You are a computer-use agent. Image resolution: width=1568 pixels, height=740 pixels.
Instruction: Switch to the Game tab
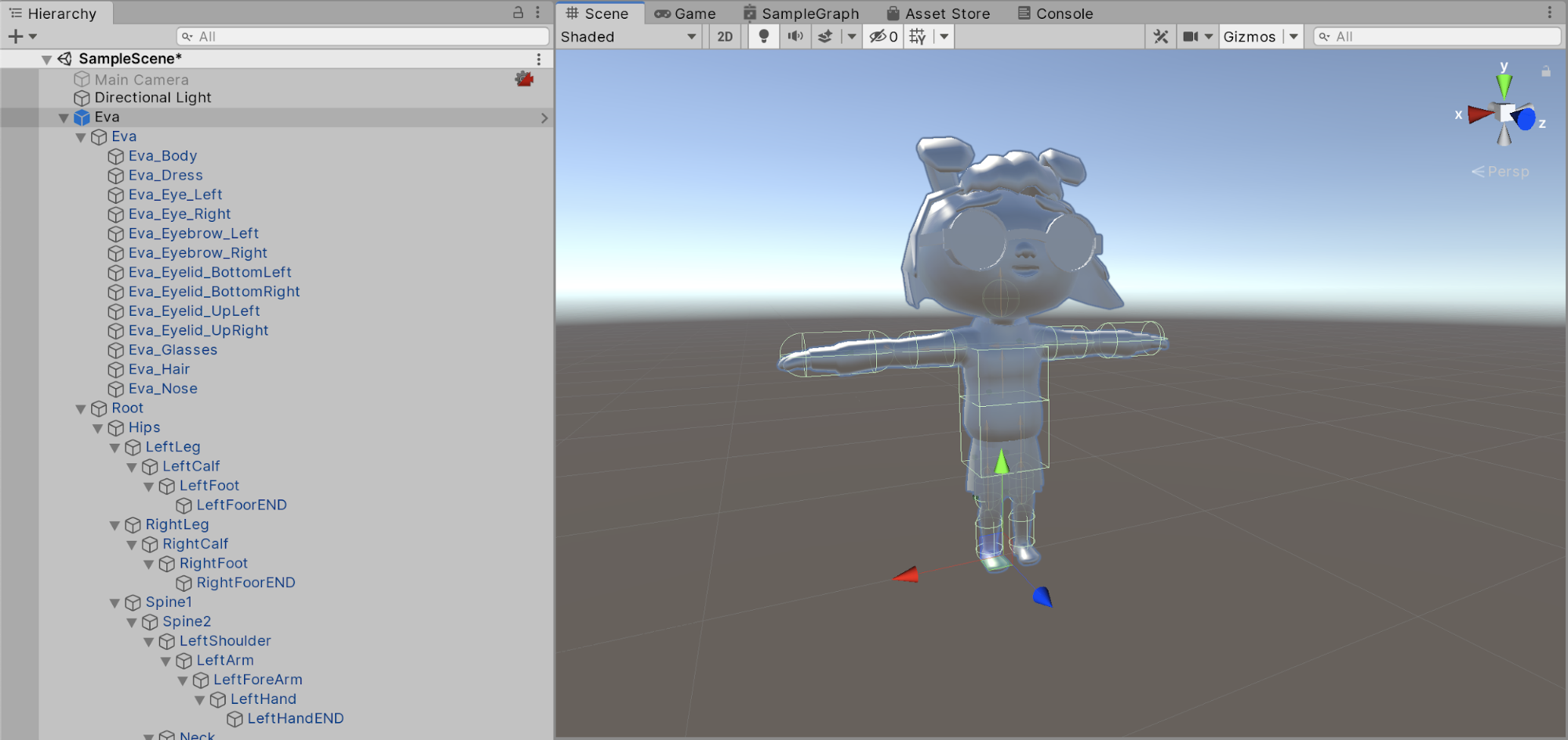[x=685, y=13]
